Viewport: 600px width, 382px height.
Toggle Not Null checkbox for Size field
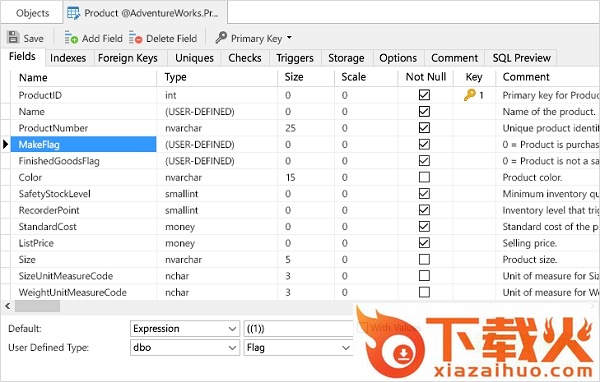coord(424,259)
